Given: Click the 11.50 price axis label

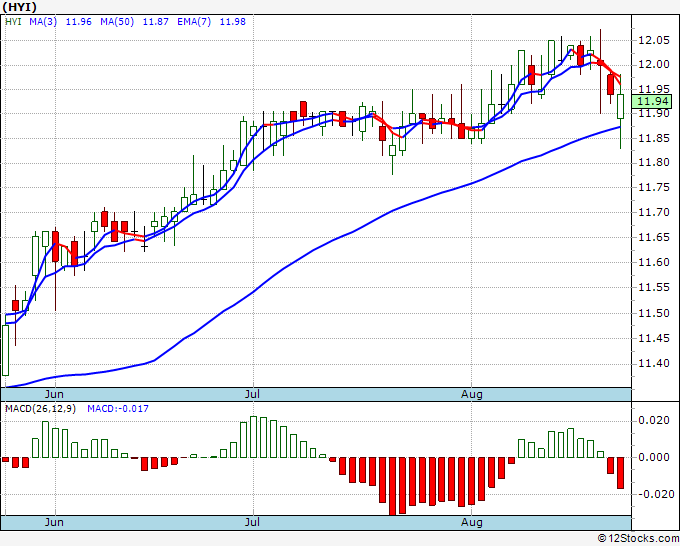Looking at the screenshot, I should [654, 313].
